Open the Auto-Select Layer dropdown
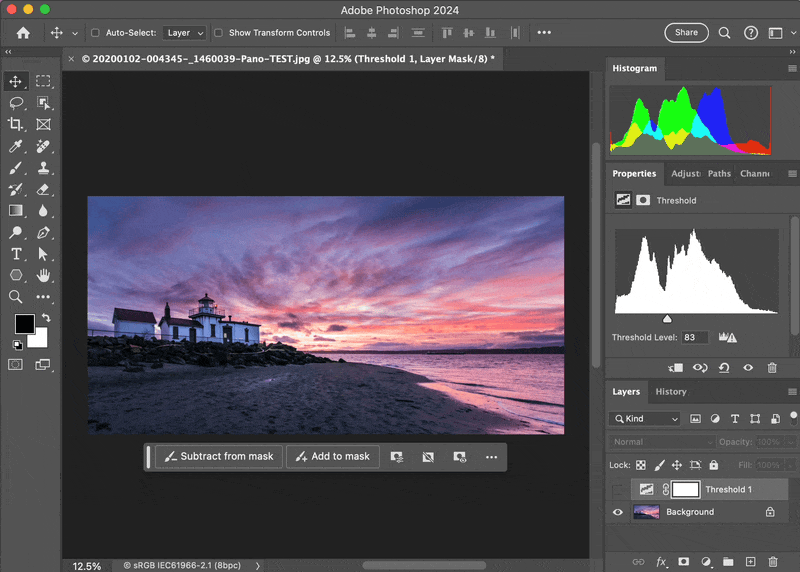This screenshot has width=800, height=572. pyautogui.click(x=185, y=33)
